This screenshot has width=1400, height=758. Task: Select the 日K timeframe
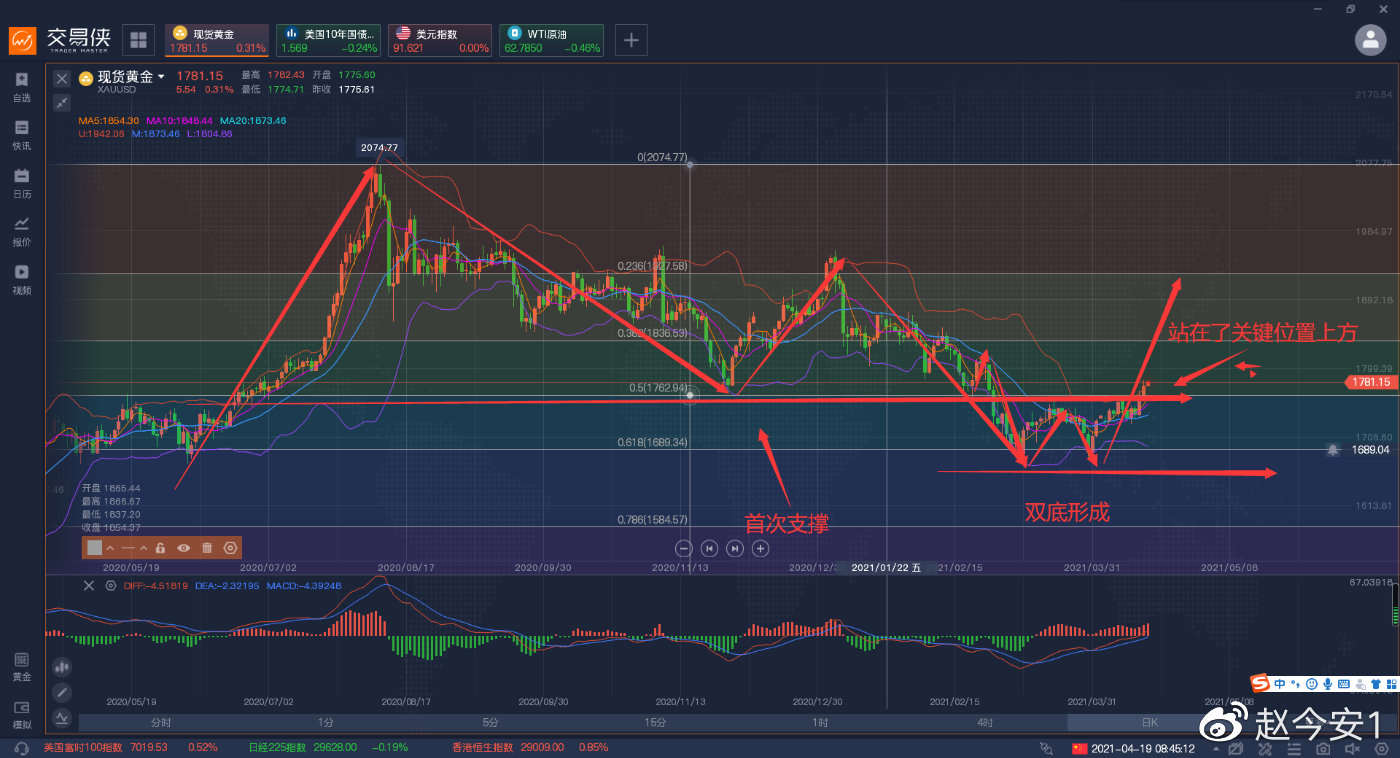tap(1150, 722)
